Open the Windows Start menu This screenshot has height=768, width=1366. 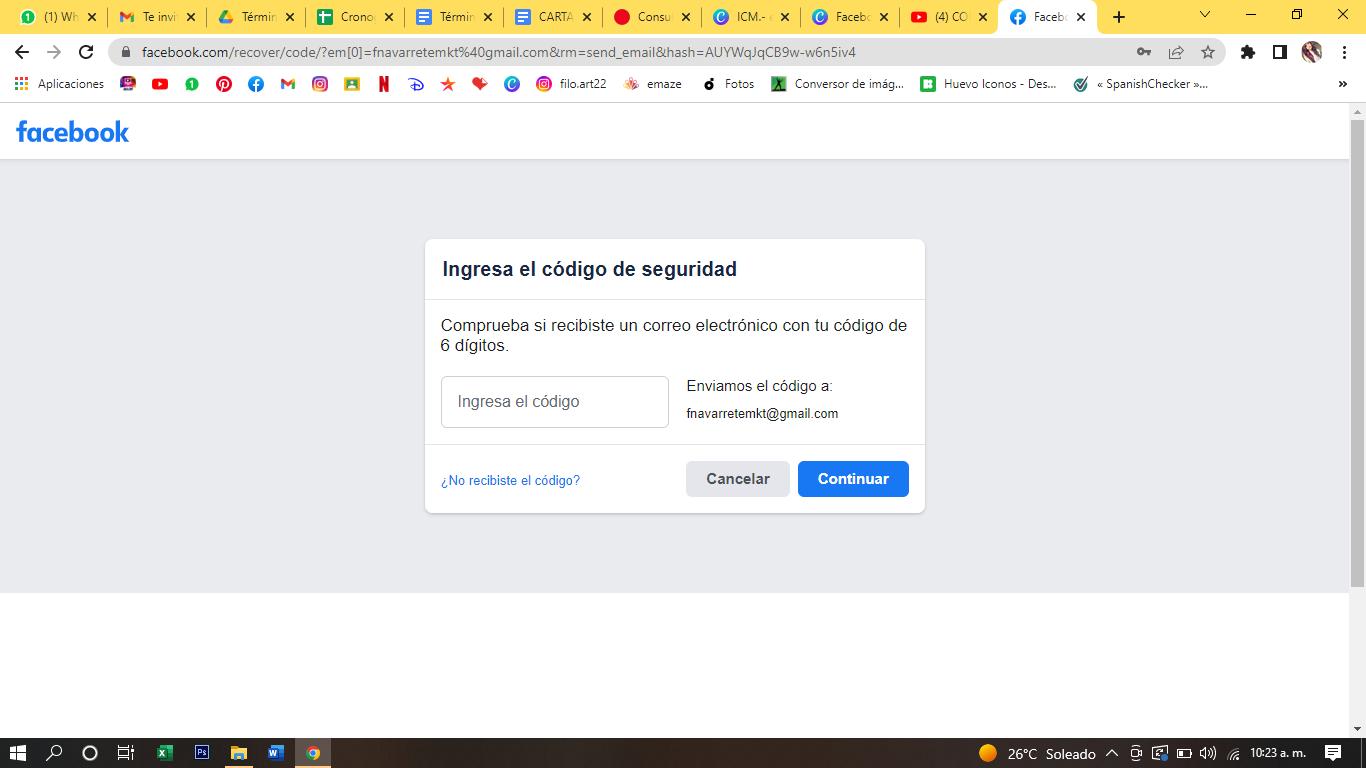pyautogui.click(x=17, y=753)
